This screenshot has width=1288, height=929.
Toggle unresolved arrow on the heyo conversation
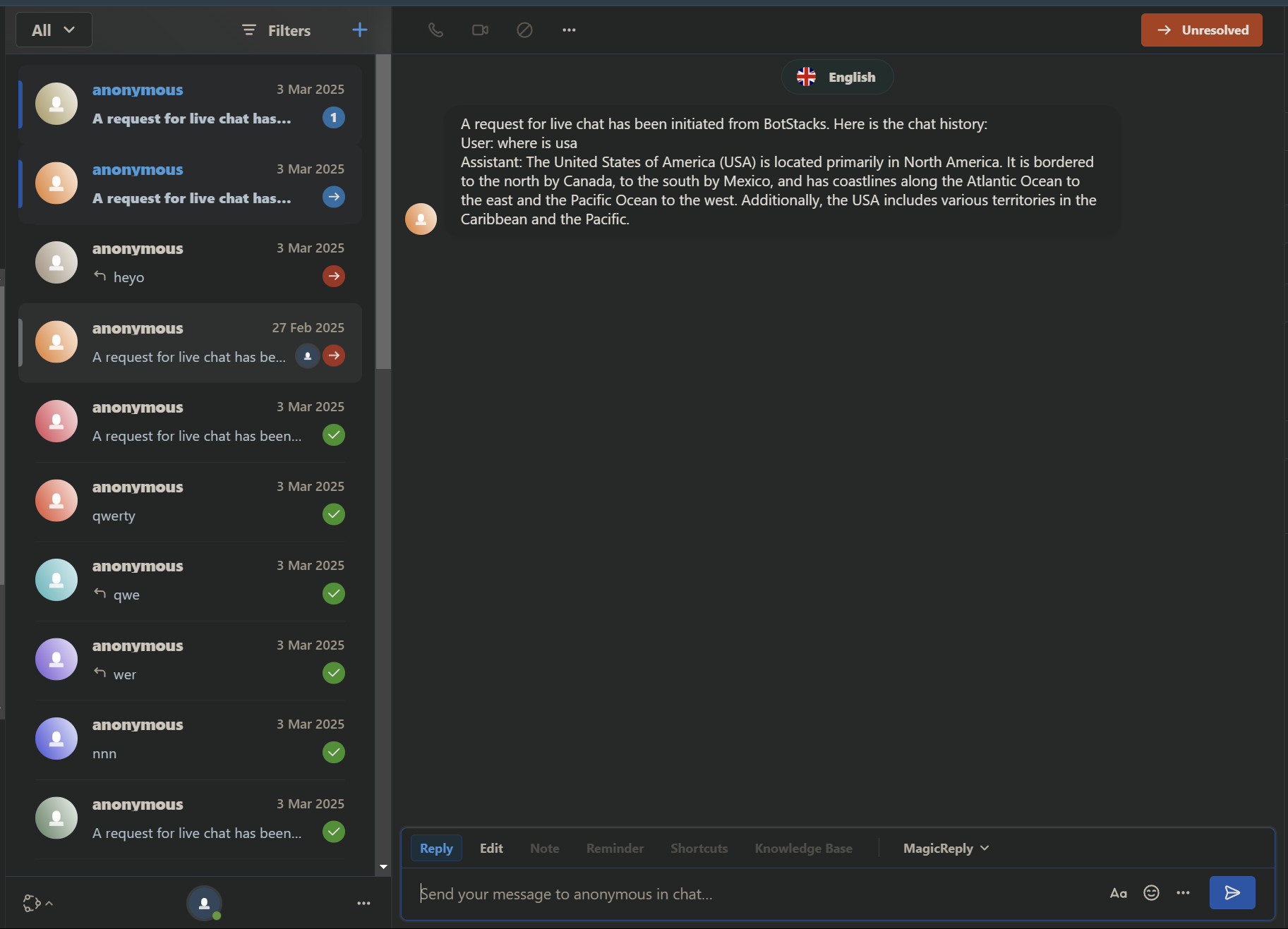[x=334, y=276]
